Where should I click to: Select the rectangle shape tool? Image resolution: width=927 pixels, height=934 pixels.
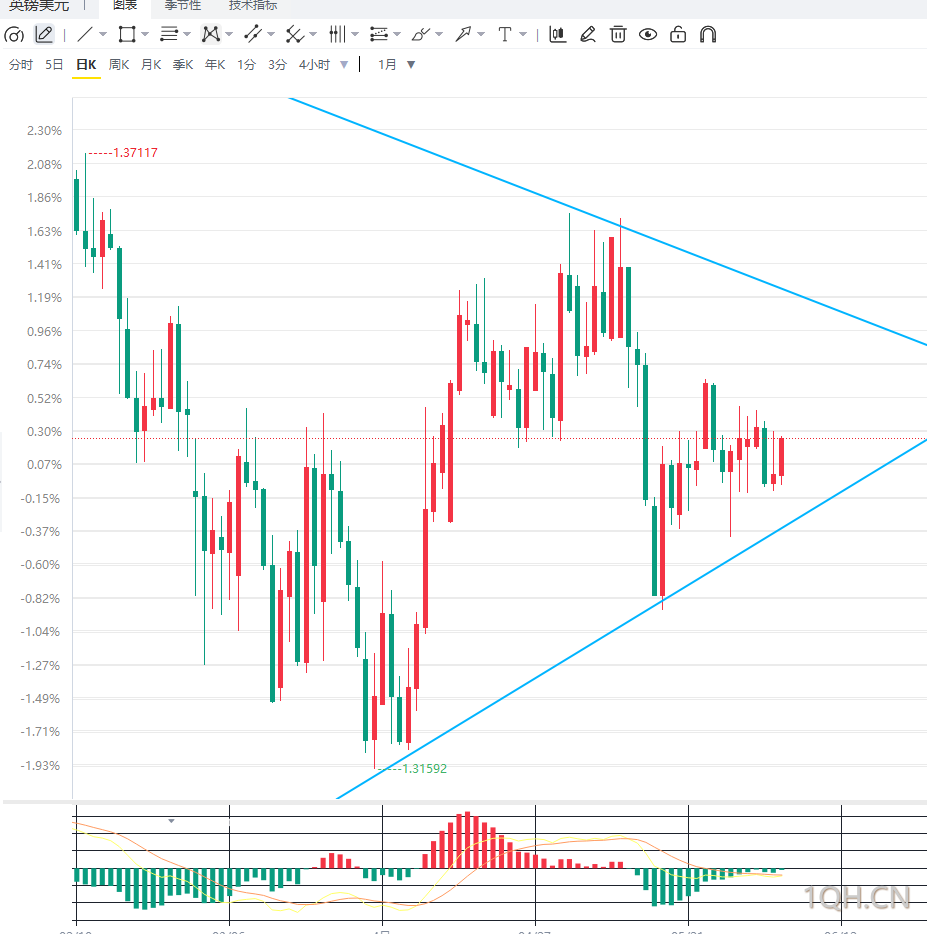pyautogui.click(x=127, y=35)
